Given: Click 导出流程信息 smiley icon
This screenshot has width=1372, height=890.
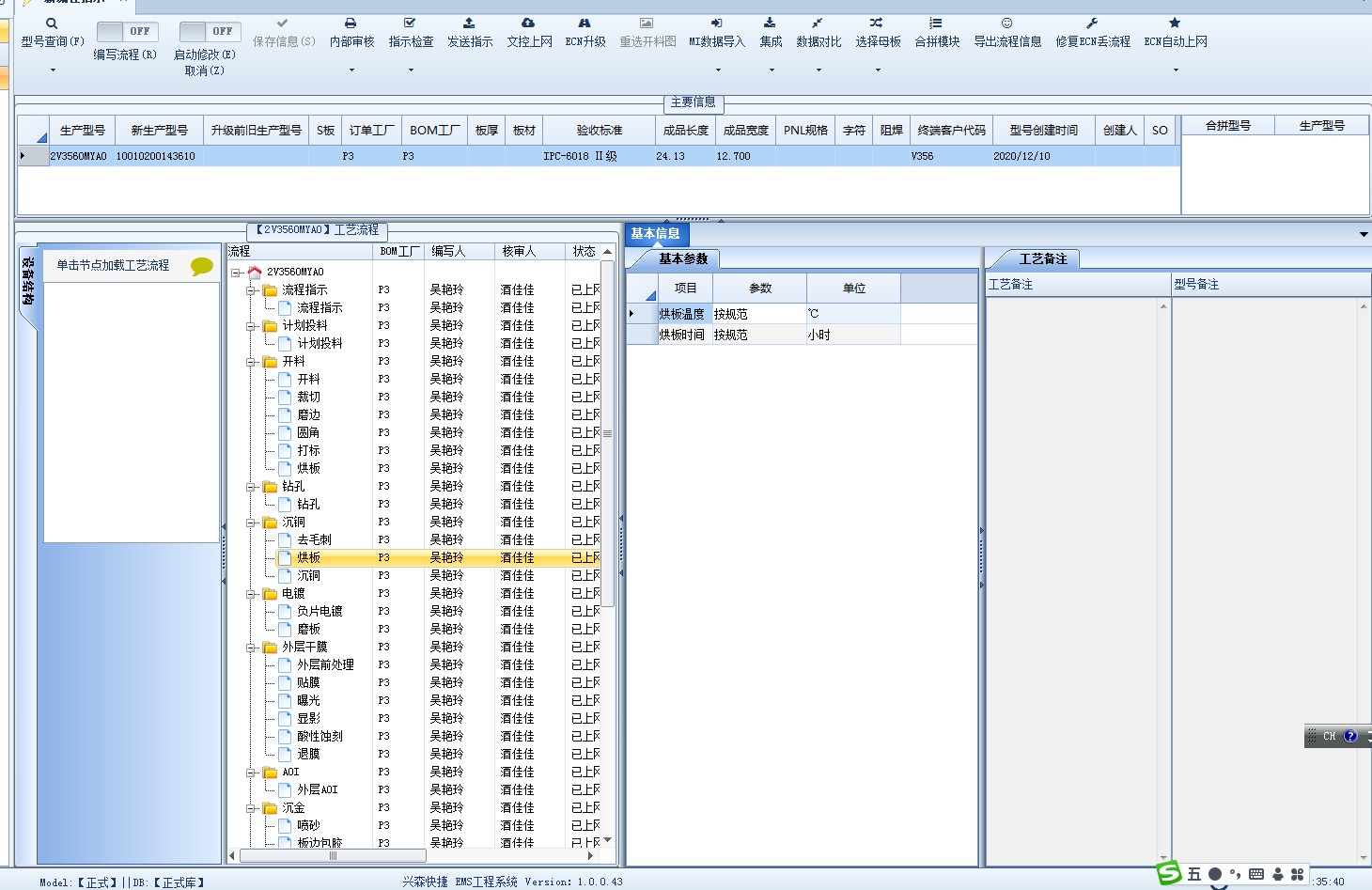Looking at the screenshot, I should [x=1006, y=23].
